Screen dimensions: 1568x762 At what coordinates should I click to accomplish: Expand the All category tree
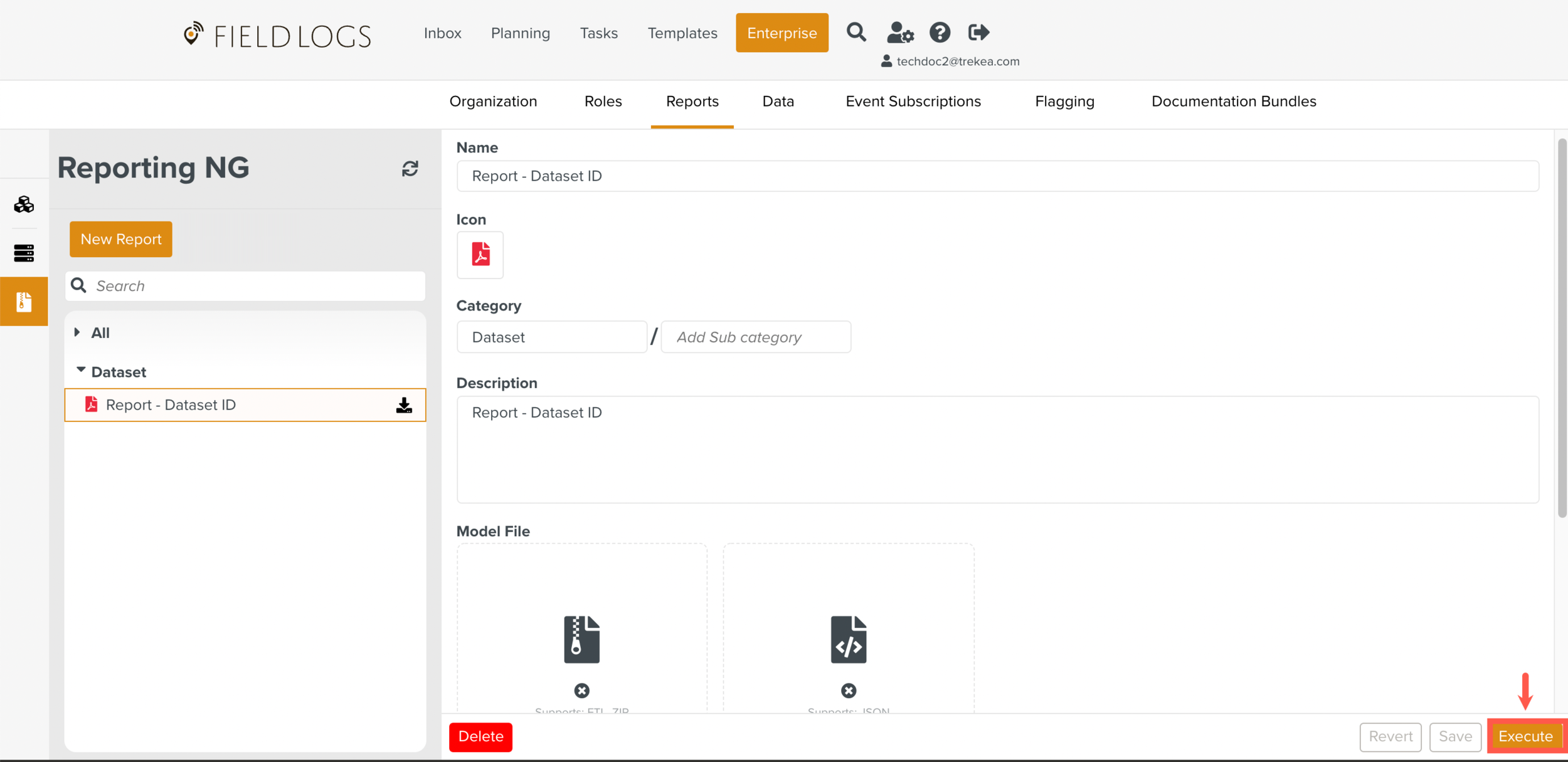pos(77,332)
